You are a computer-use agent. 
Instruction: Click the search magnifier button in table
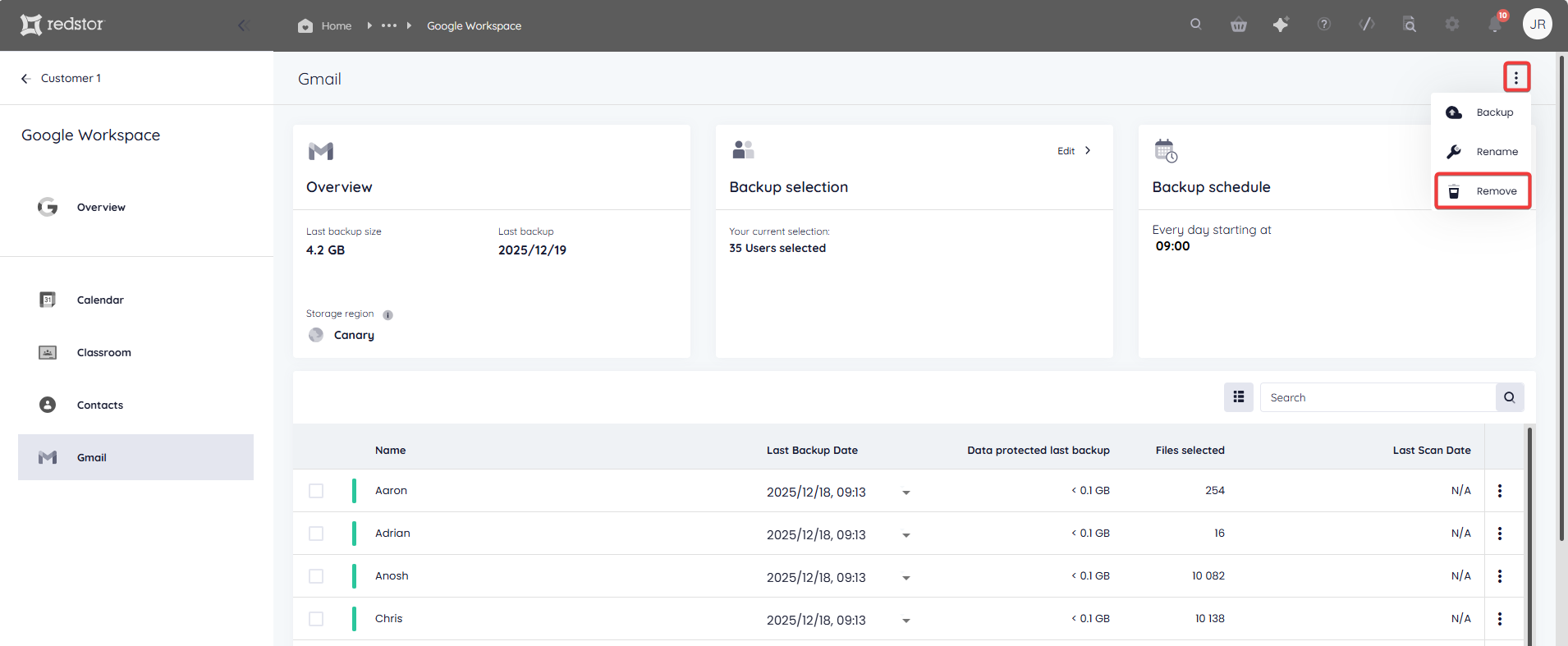point(1509,397)
